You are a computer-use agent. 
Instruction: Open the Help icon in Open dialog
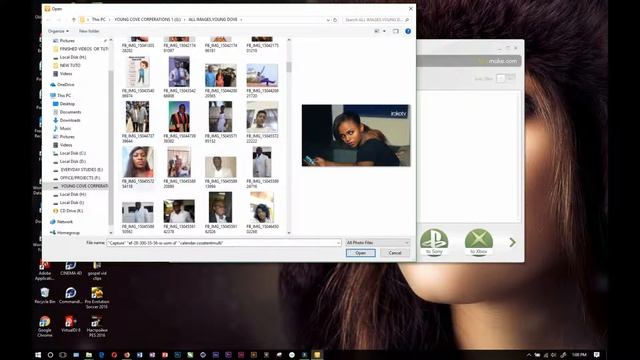pos(408,31)
